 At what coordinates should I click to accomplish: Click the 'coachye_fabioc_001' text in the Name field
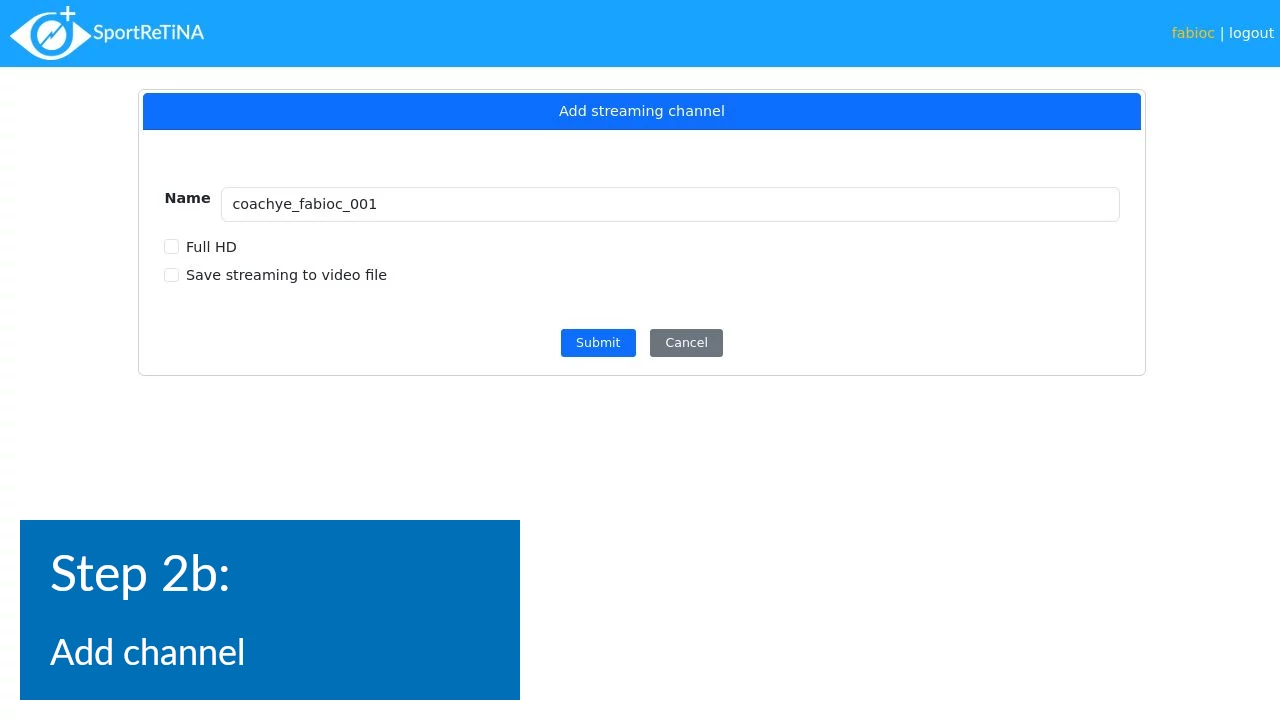[304, 204]
